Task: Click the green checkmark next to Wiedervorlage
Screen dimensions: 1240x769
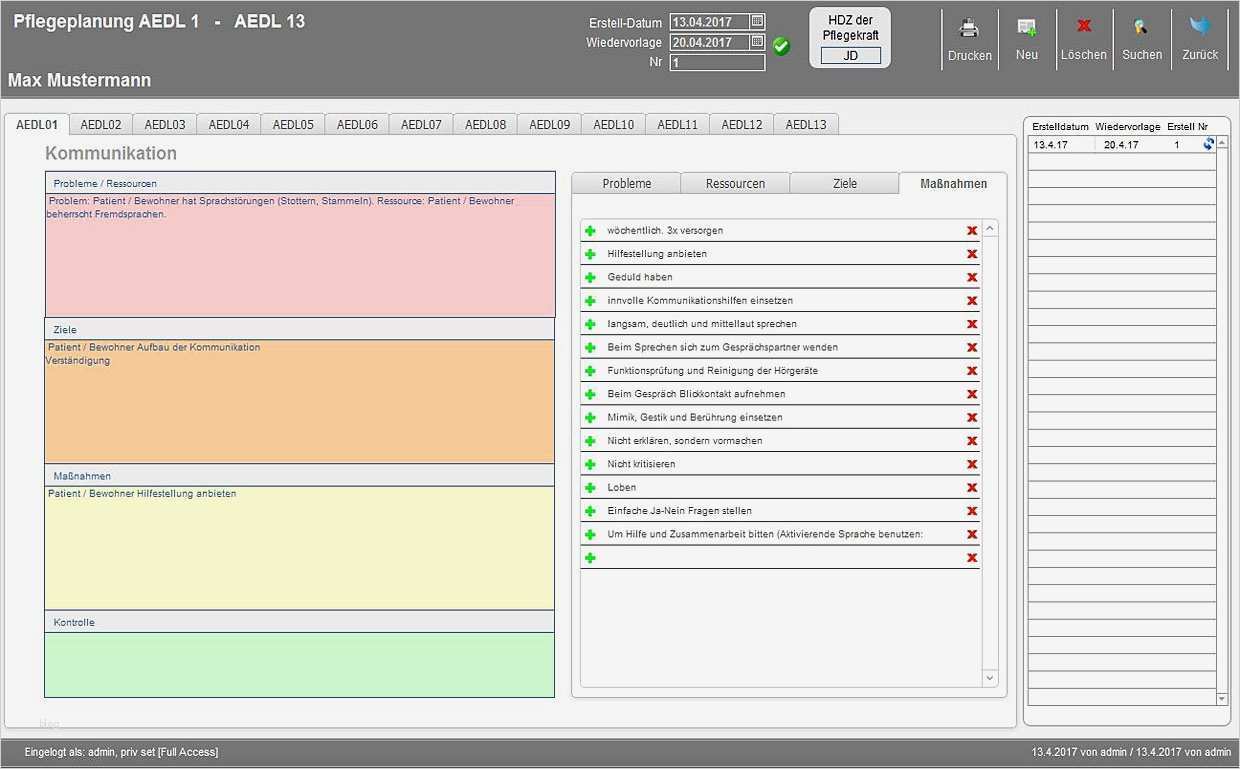Action: pos(781,46)
